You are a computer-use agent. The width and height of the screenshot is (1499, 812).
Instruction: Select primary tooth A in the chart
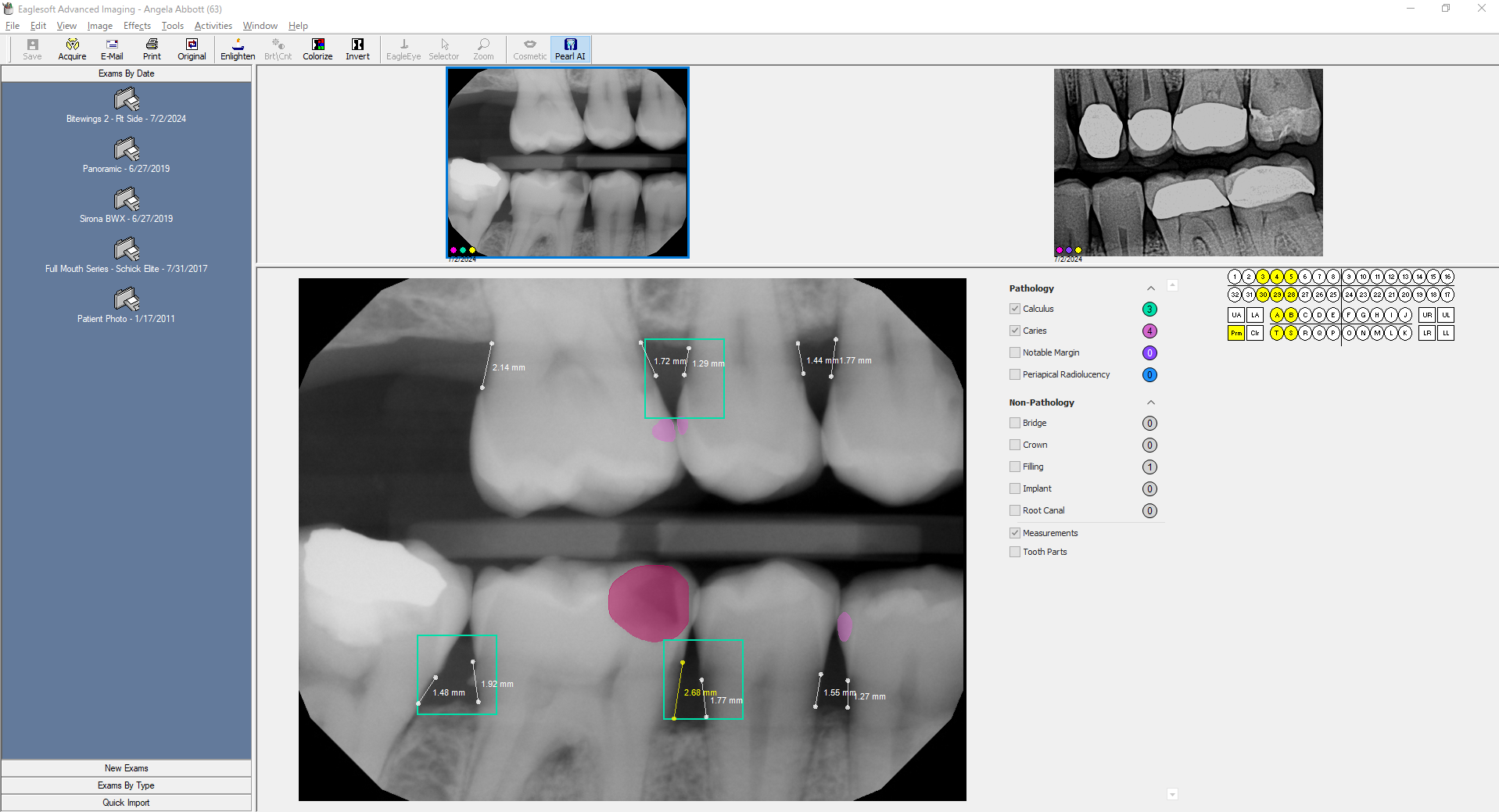[x=1277, y=315]
